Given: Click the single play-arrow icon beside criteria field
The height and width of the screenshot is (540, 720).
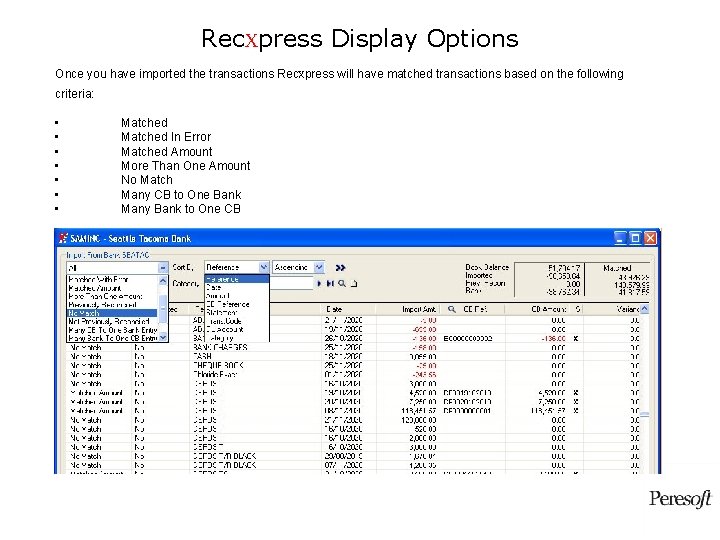Looking at the screenshot, I should tap(319, 283).
